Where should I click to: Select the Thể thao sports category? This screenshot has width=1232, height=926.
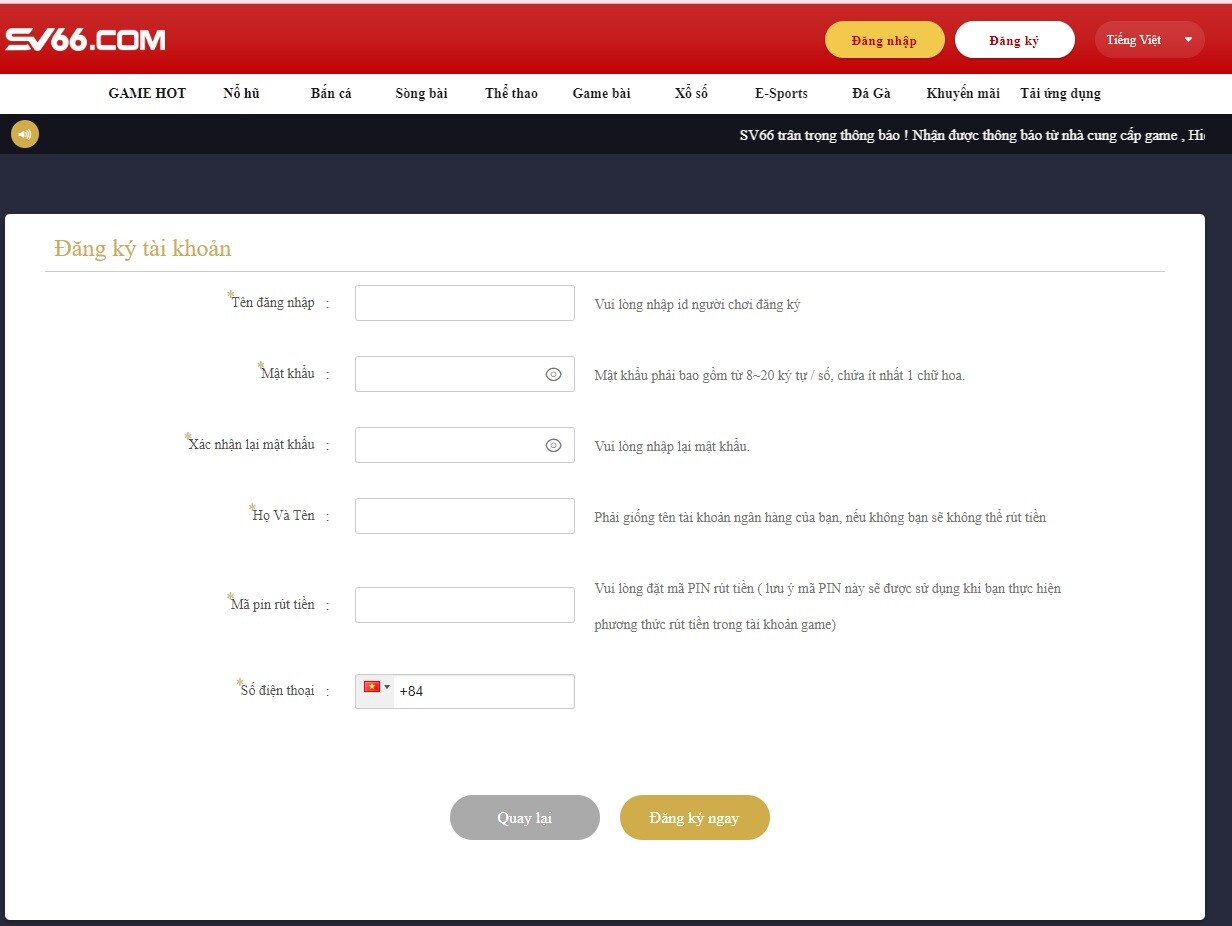(510, 93)
